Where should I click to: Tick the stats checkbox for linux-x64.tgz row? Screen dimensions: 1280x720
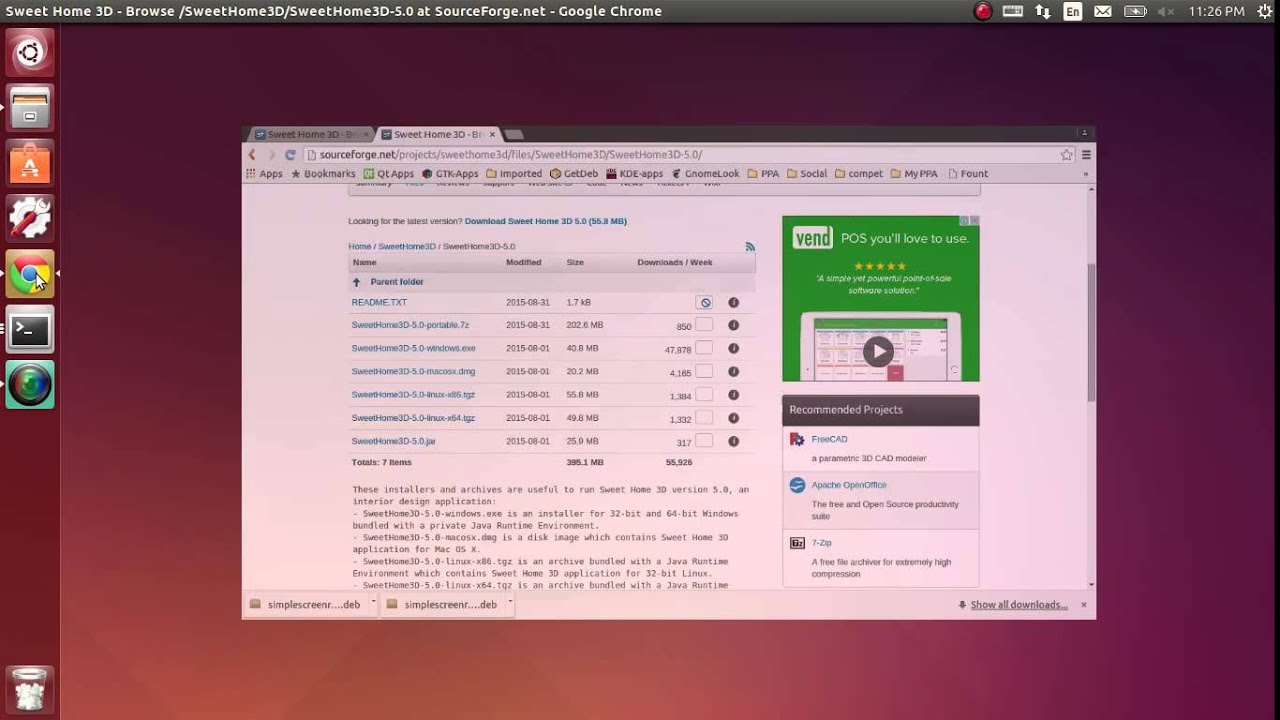pos(704,418)
